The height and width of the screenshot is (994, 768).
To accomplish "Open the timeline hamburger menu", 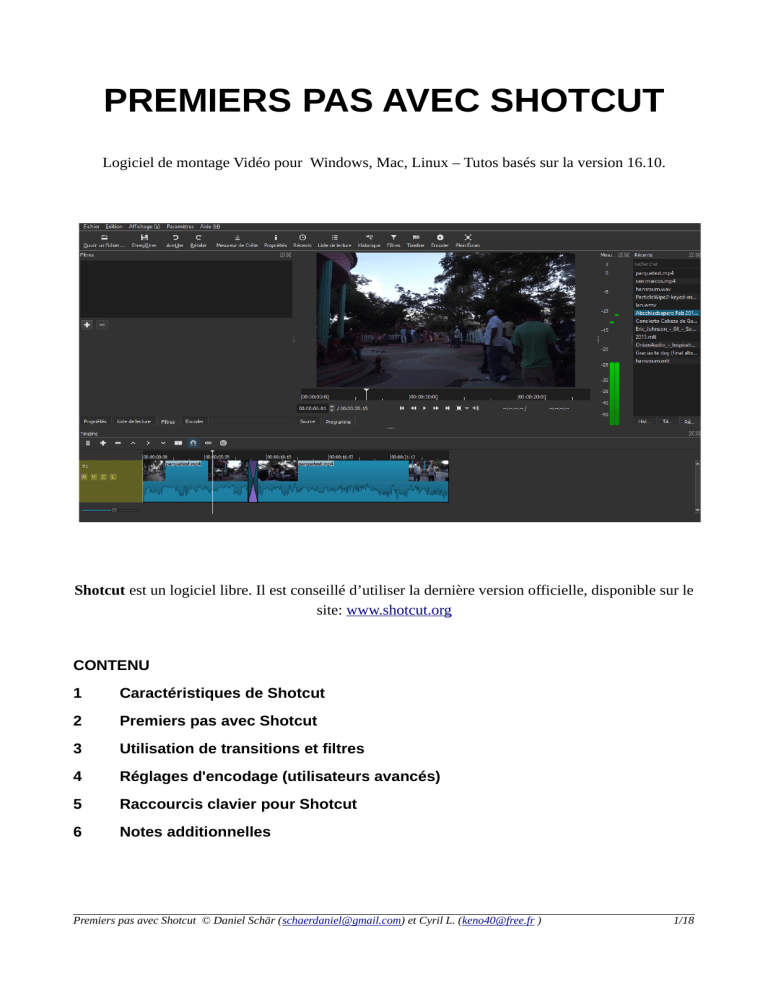I will point(87,442).
